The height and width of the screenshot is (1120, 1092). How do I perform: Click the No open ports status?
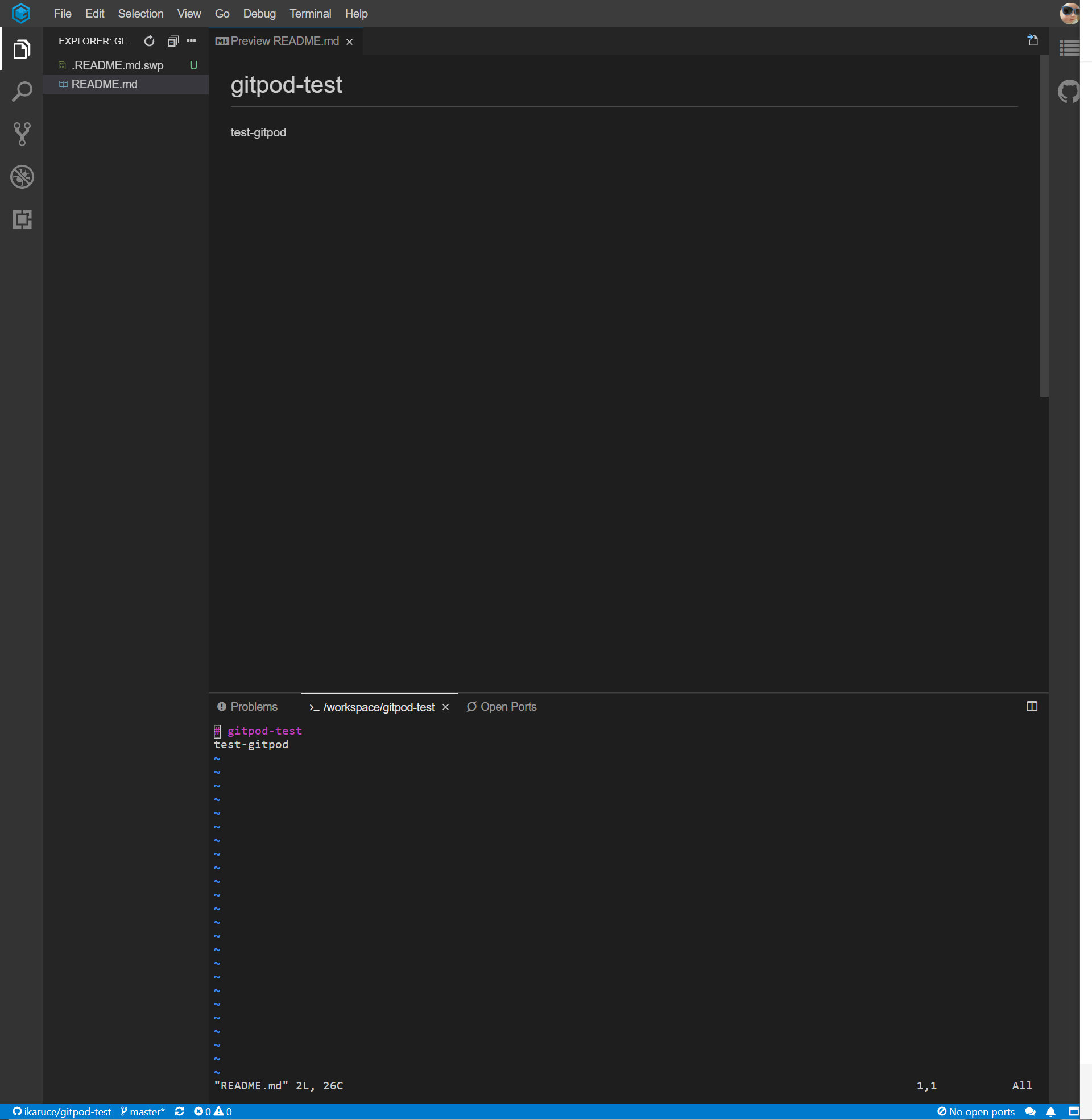point(975,1111)
